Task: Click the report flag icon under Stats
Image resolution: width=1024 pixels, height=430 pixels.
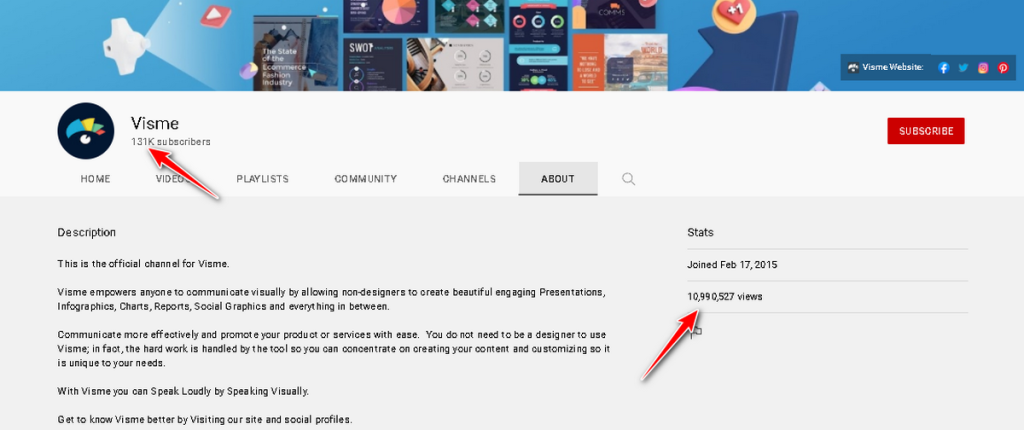Action: (x=696, y=331)
